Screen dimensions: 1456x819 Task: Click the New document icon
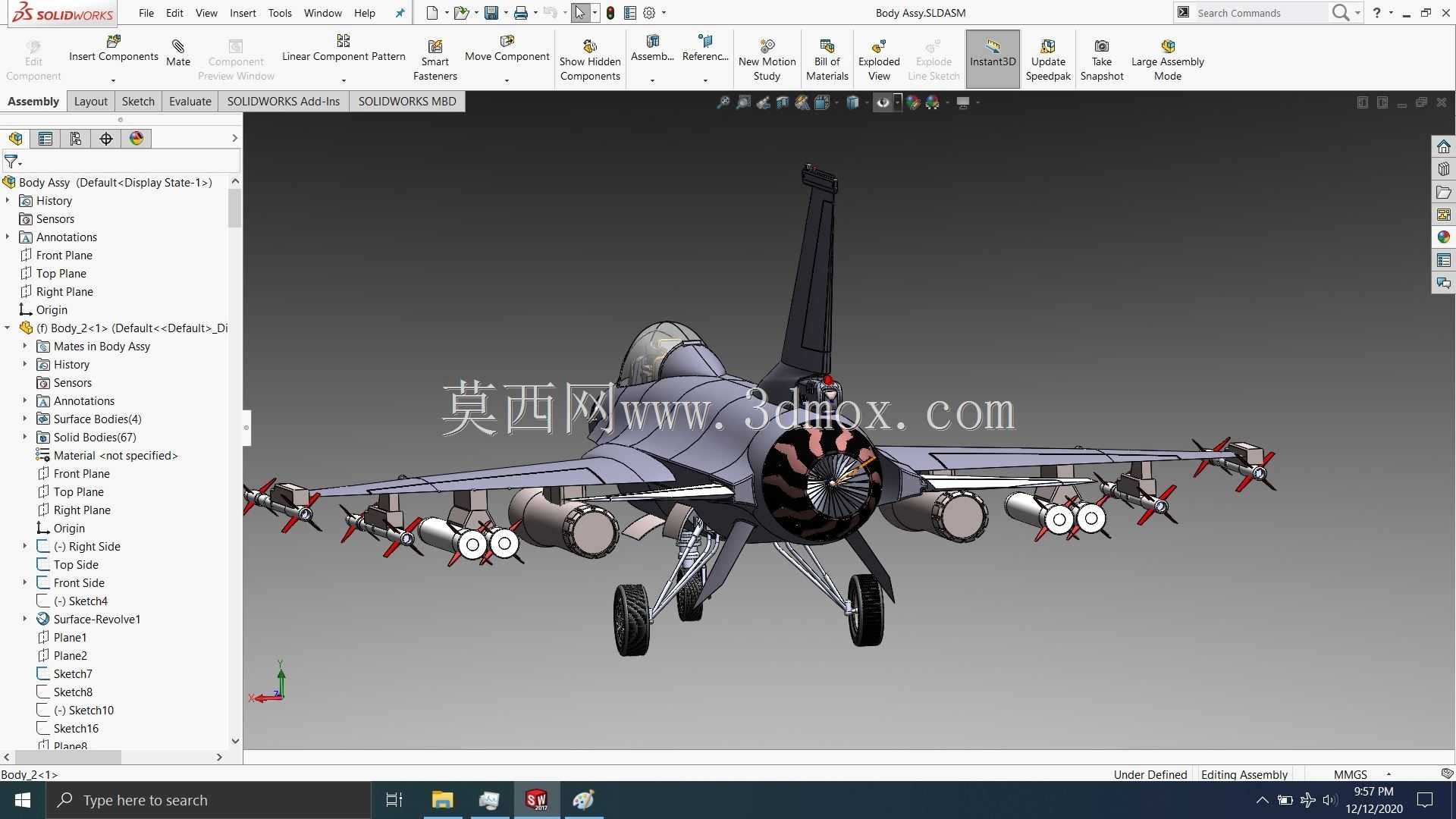click(x=432, y=13)
